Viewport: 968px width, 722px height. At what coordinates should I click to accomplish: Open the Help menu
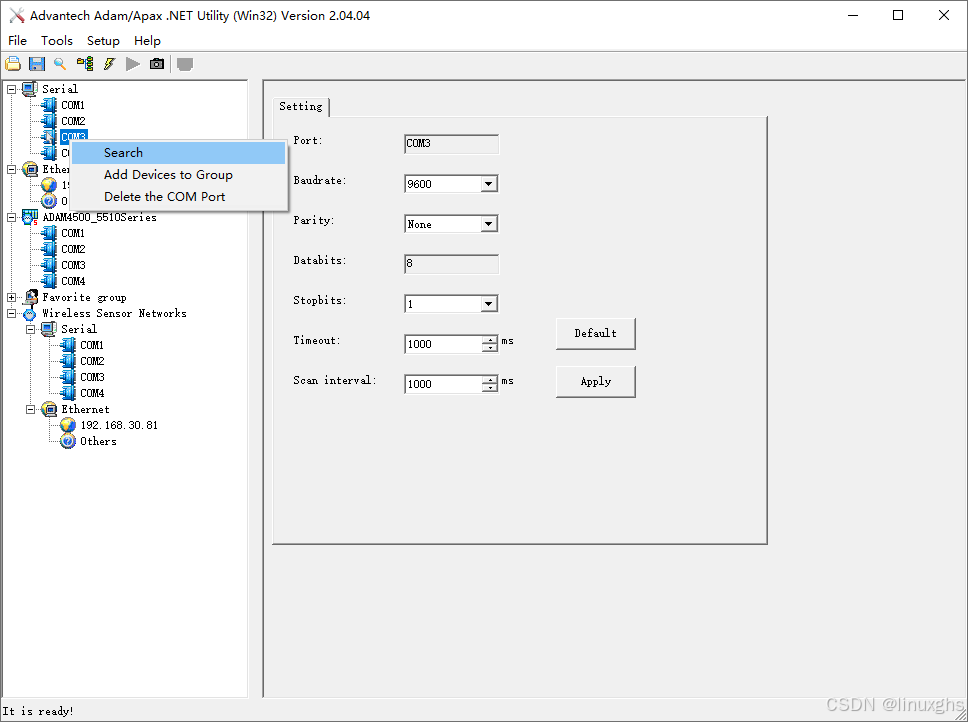(x=148, y=41)
